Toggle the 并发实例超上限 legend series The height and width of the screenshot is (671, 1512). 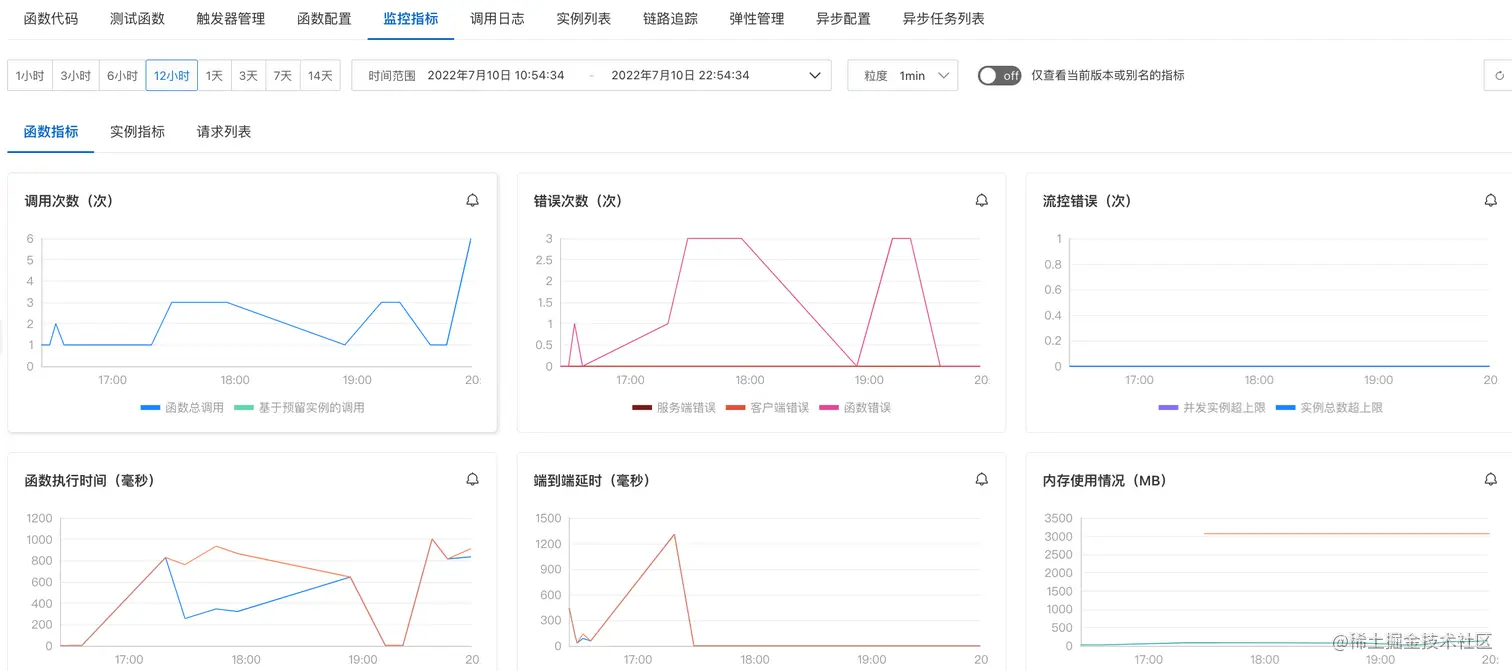[1211, 408]
